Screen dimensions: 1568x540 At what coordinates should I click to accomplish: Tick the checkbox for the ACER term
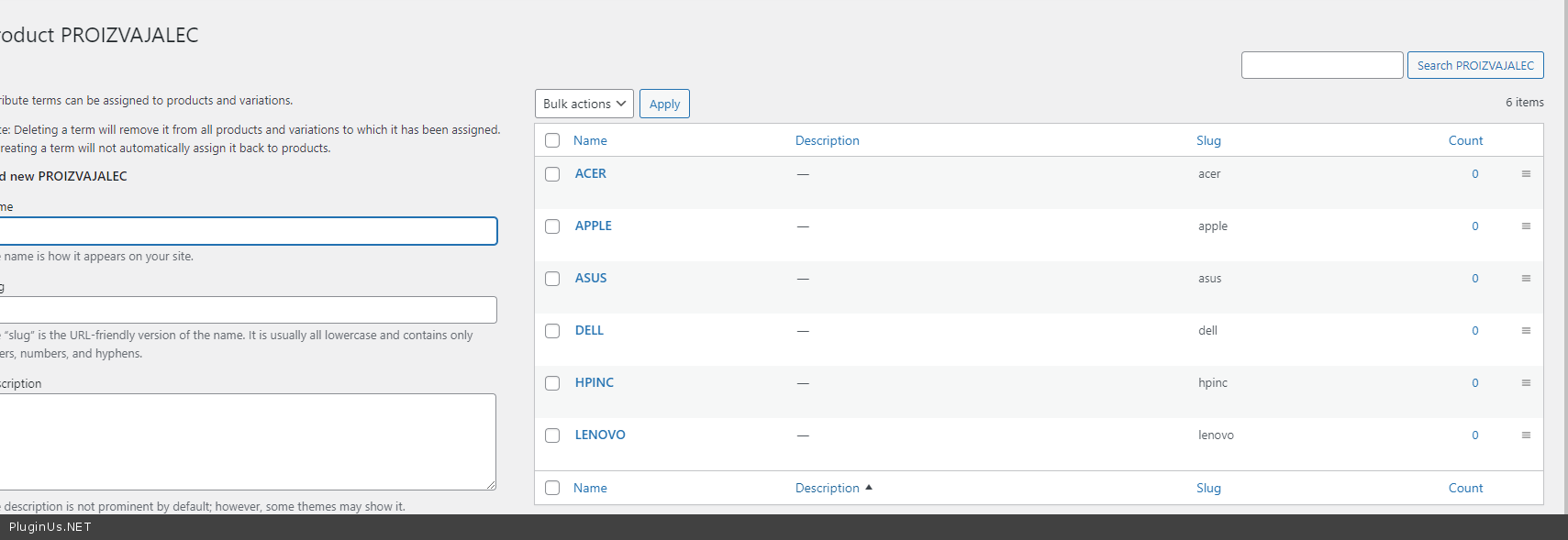[x=552, y=174]
